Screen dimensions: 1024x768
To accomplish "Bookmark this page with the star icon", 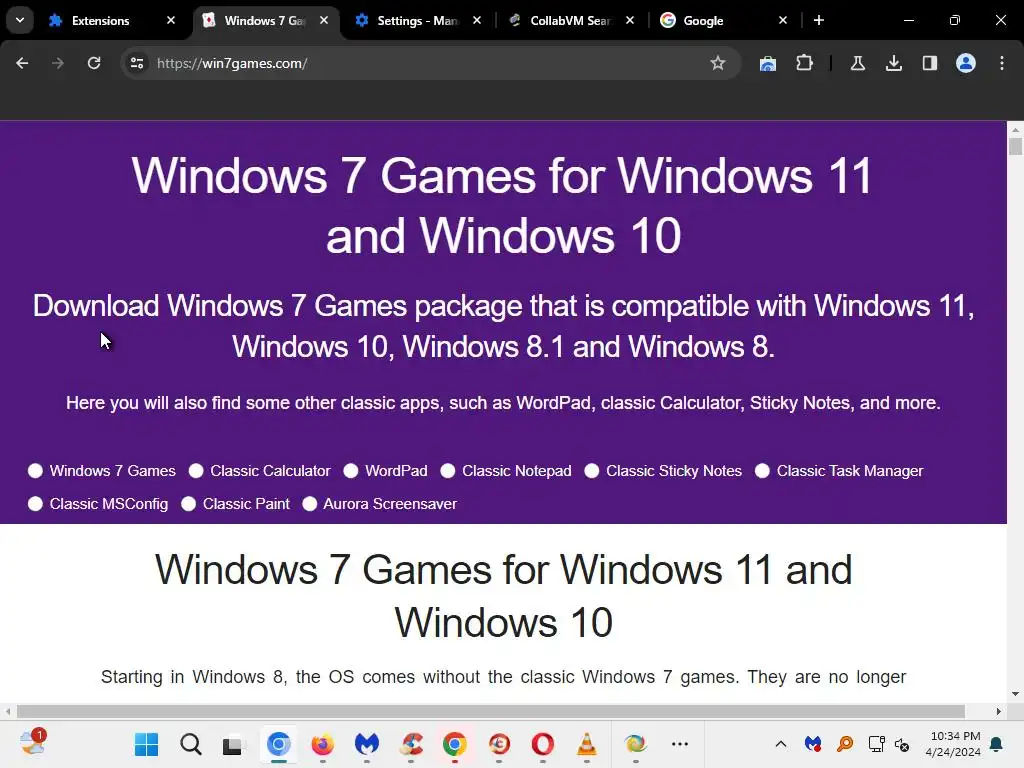I will tap(718, 63).
